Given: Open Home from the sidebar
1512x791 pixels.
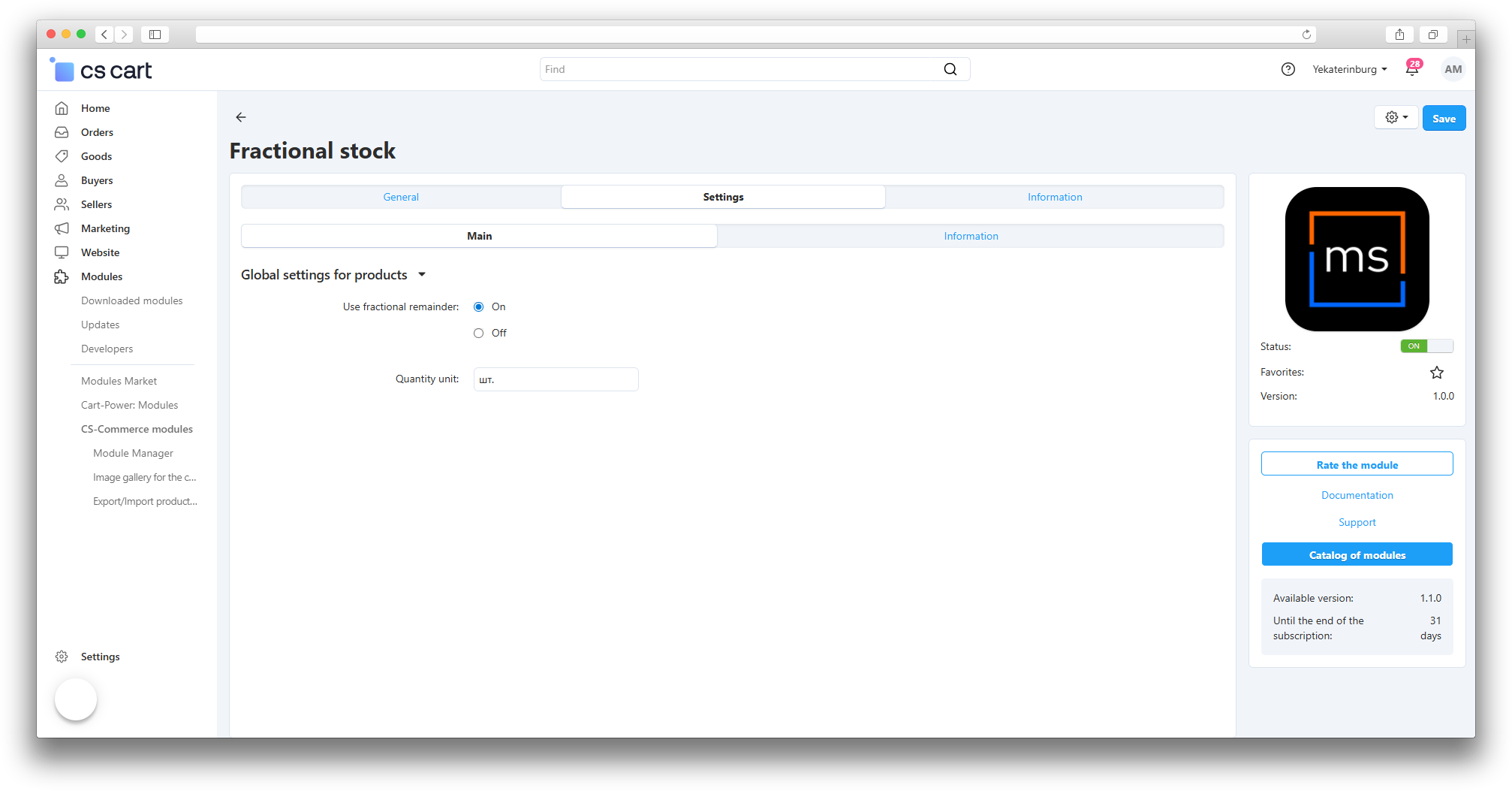Looking at the screenshot, I should tap(95, 108).
